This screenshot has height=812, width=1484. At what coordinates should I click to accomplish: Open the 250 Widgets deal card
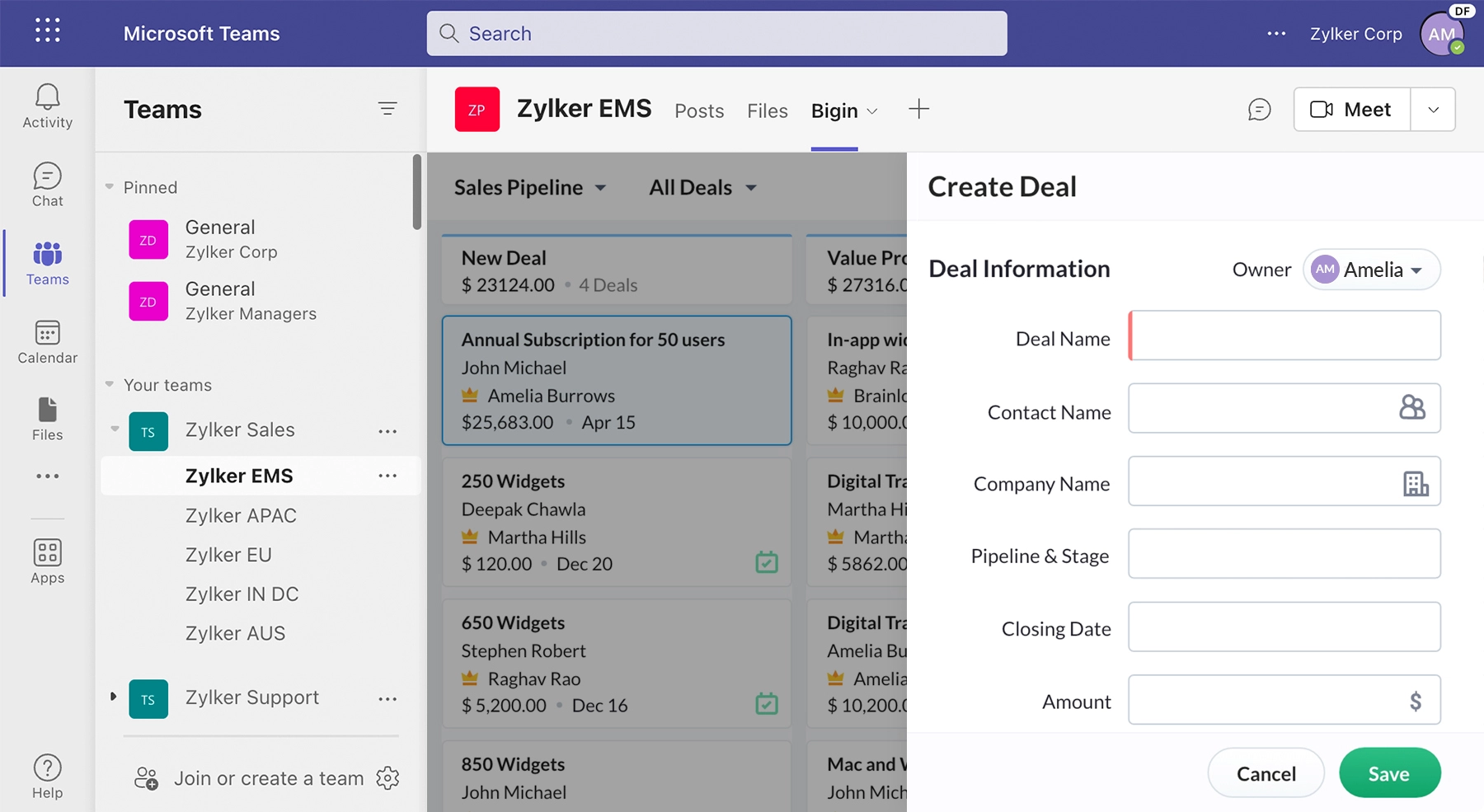pos(617,523)
